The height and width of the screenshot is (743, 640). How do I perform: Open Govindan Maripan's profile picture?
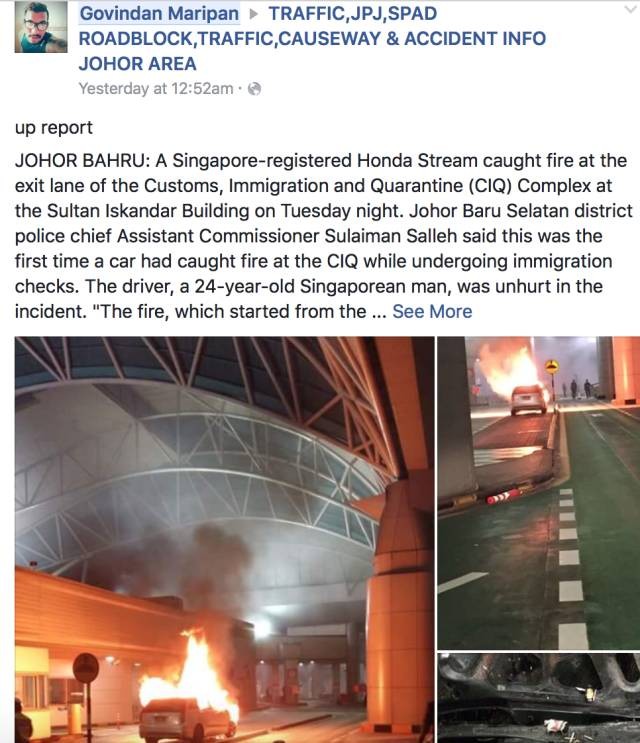[x=41, y=26]
